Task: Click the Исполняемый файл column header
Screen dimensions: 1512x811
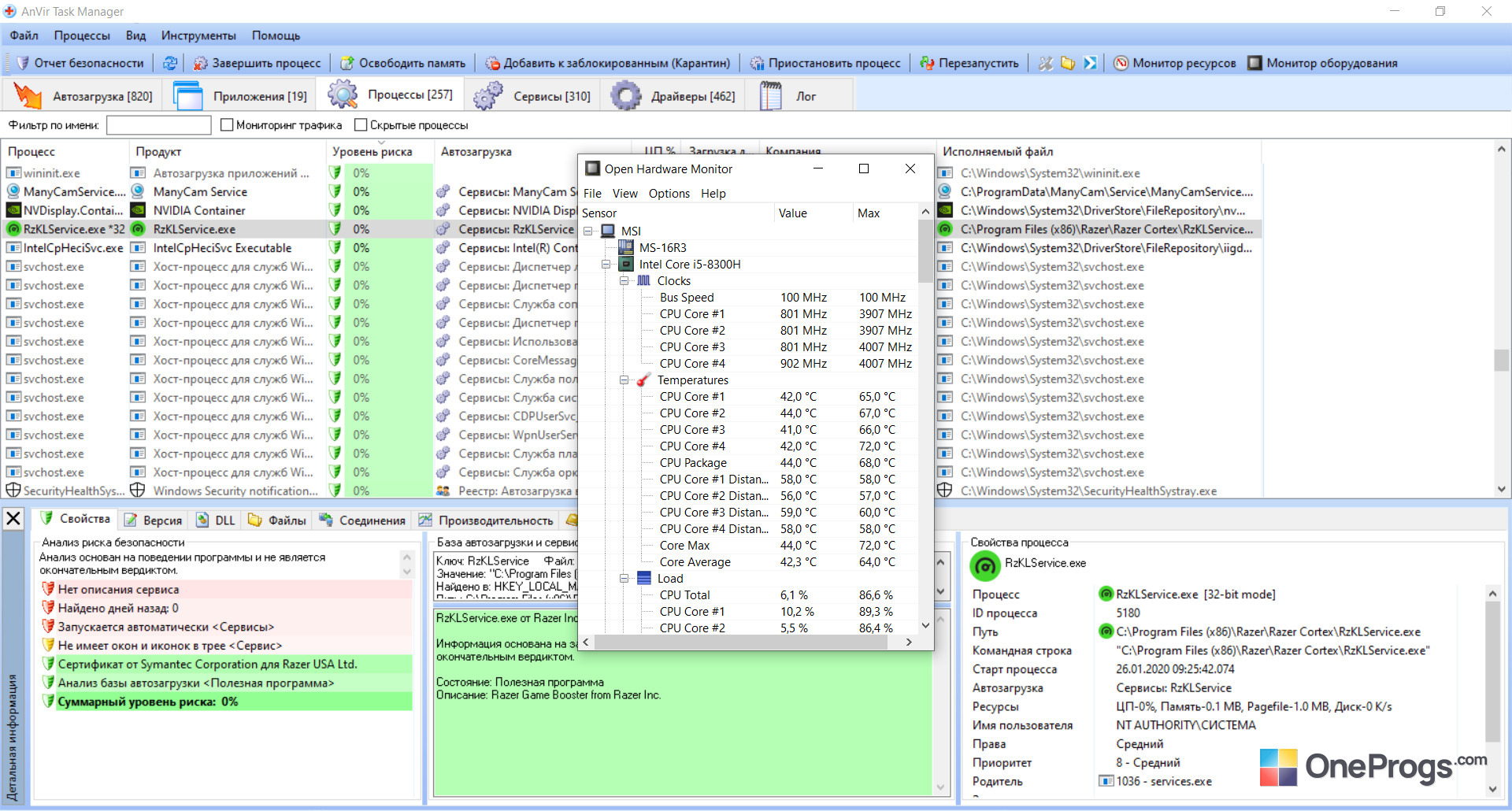Action: click(x=1099, y=151)
